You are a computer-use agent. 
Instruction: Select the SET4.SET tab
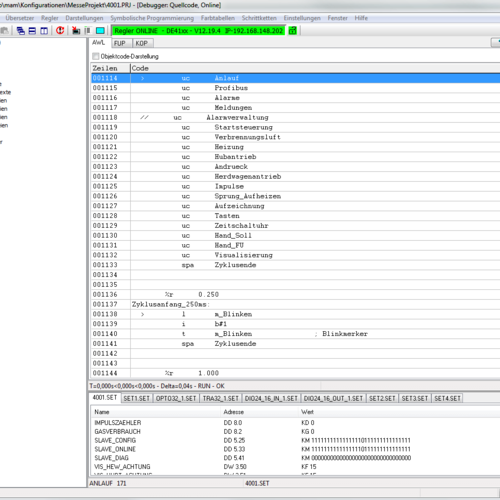coord(447,398)
